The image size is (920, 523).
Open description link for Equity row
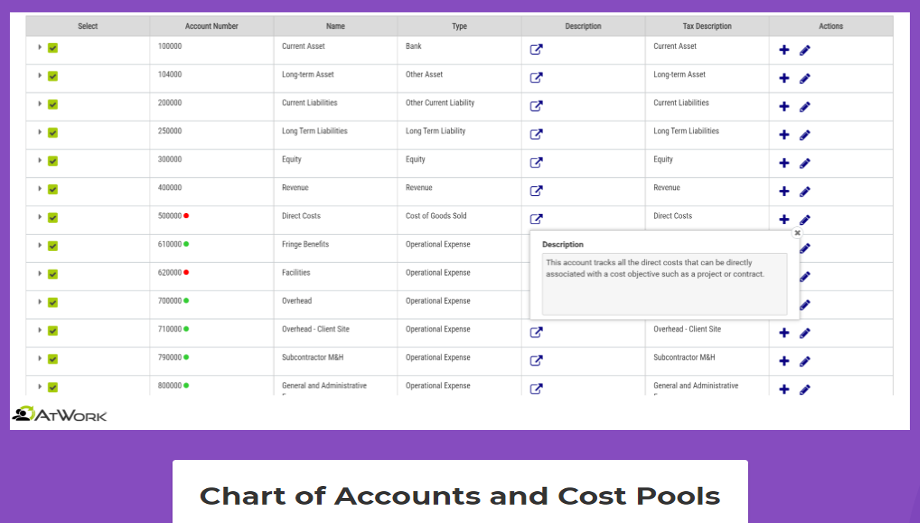[536, 163]
